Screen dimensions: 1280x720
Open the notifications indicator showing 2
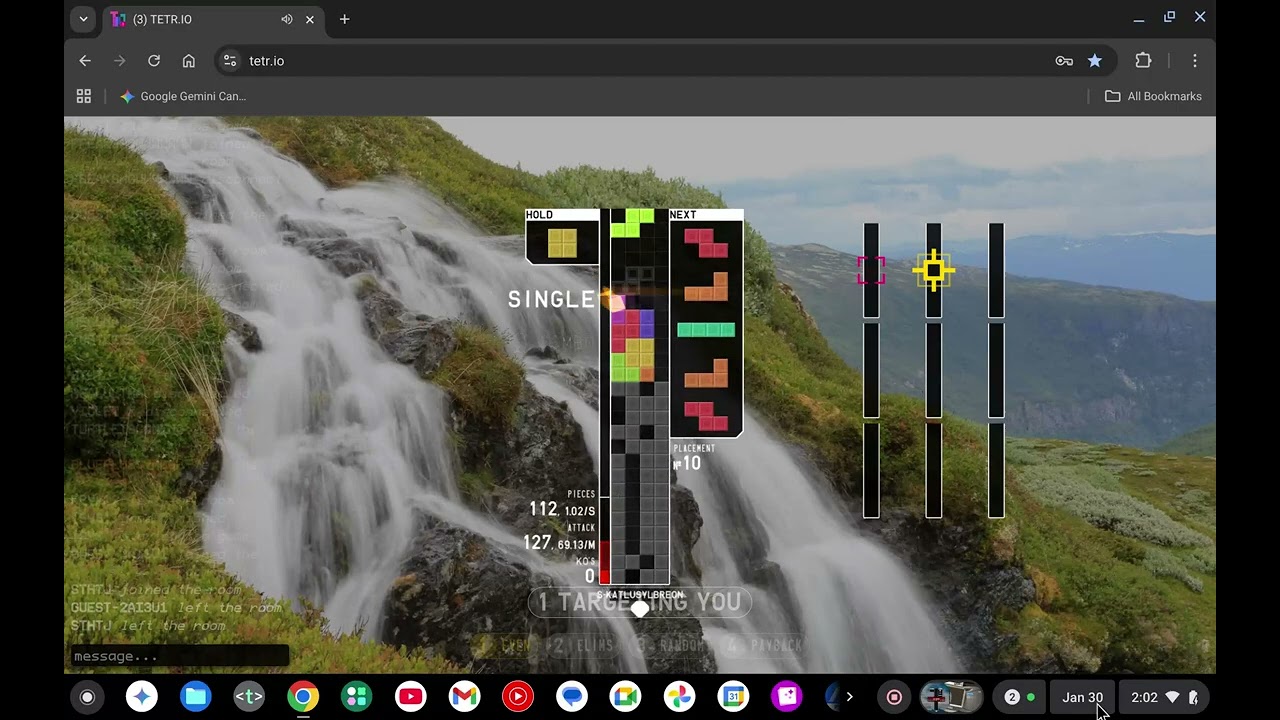1019,697
